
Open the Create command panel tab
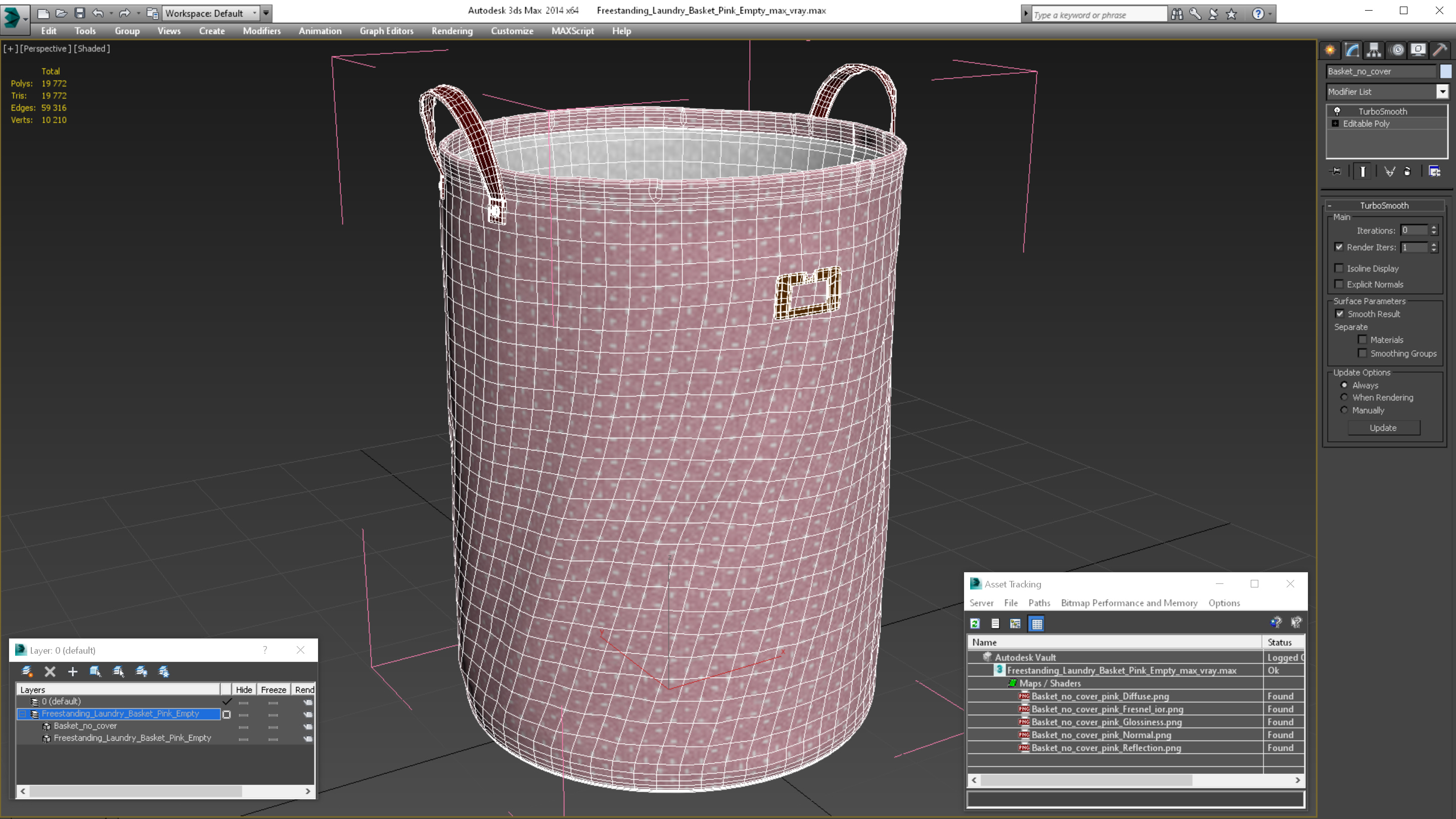click(x=1330, y=51)
